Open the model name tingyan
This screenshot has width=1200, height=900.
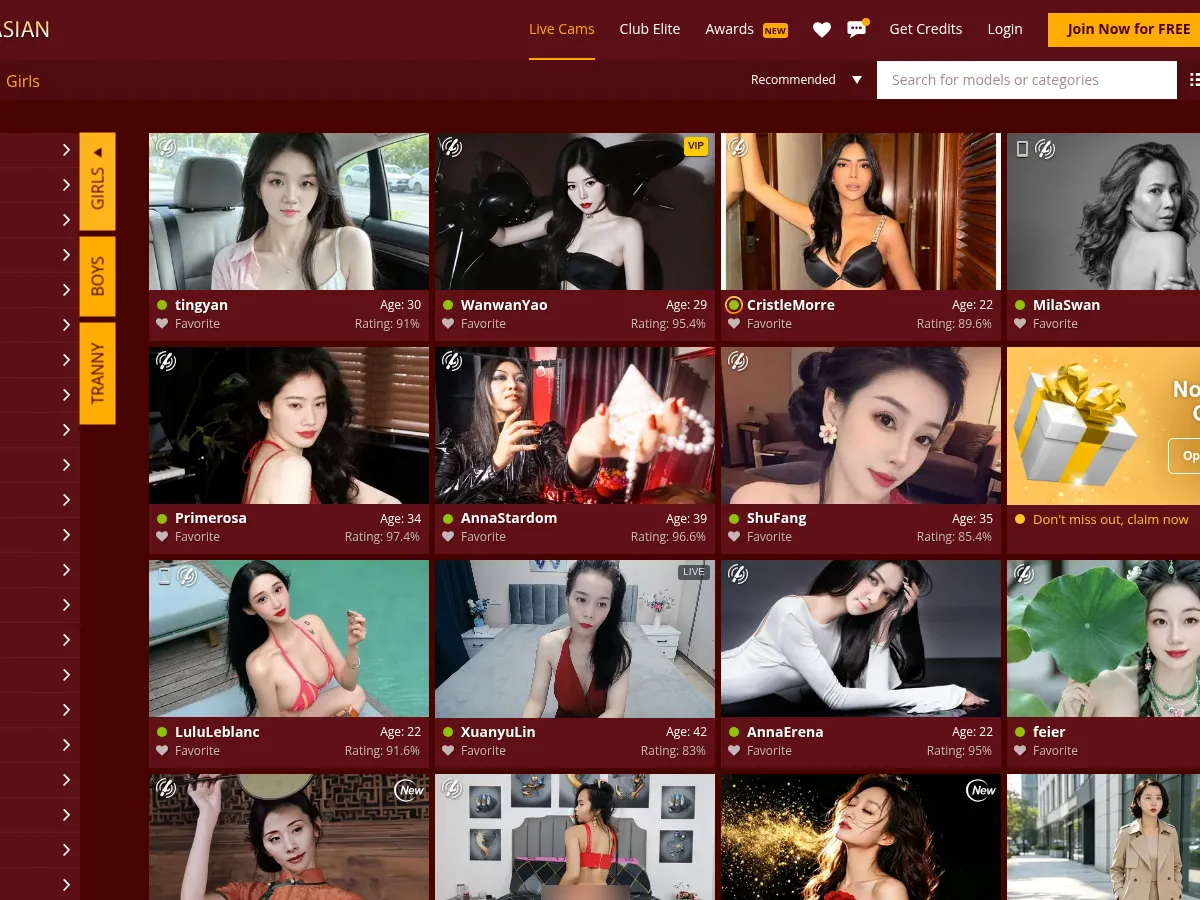201,305
